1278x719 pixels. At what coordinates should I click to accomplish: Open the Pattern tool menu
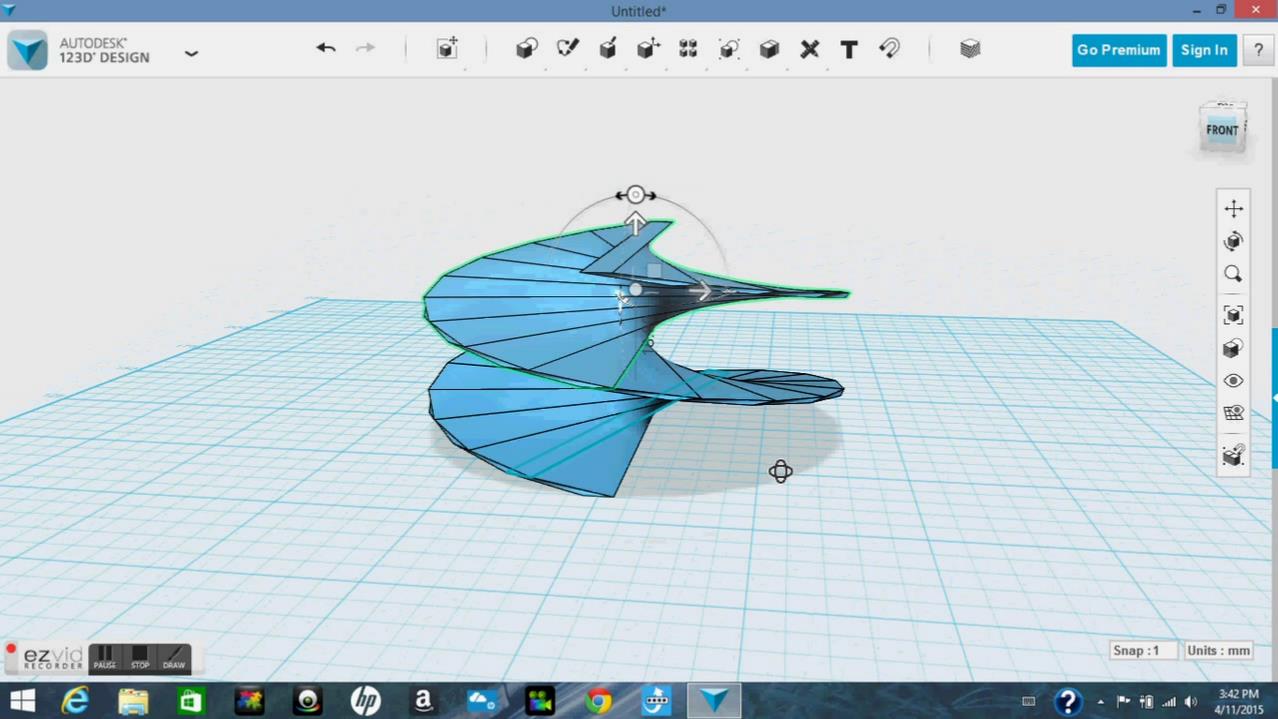[688, 49]
